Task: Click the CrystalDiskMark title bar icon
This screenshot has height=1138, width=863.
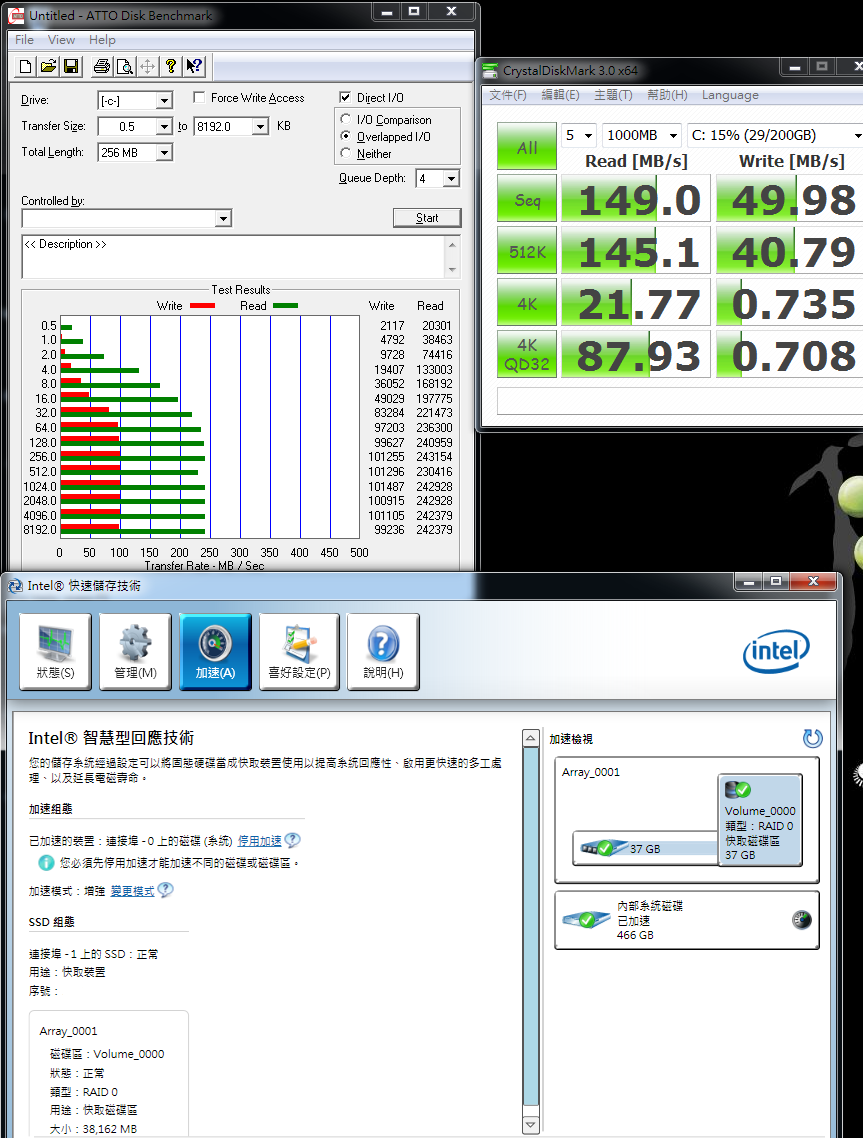Action: [x=491, y=70]
